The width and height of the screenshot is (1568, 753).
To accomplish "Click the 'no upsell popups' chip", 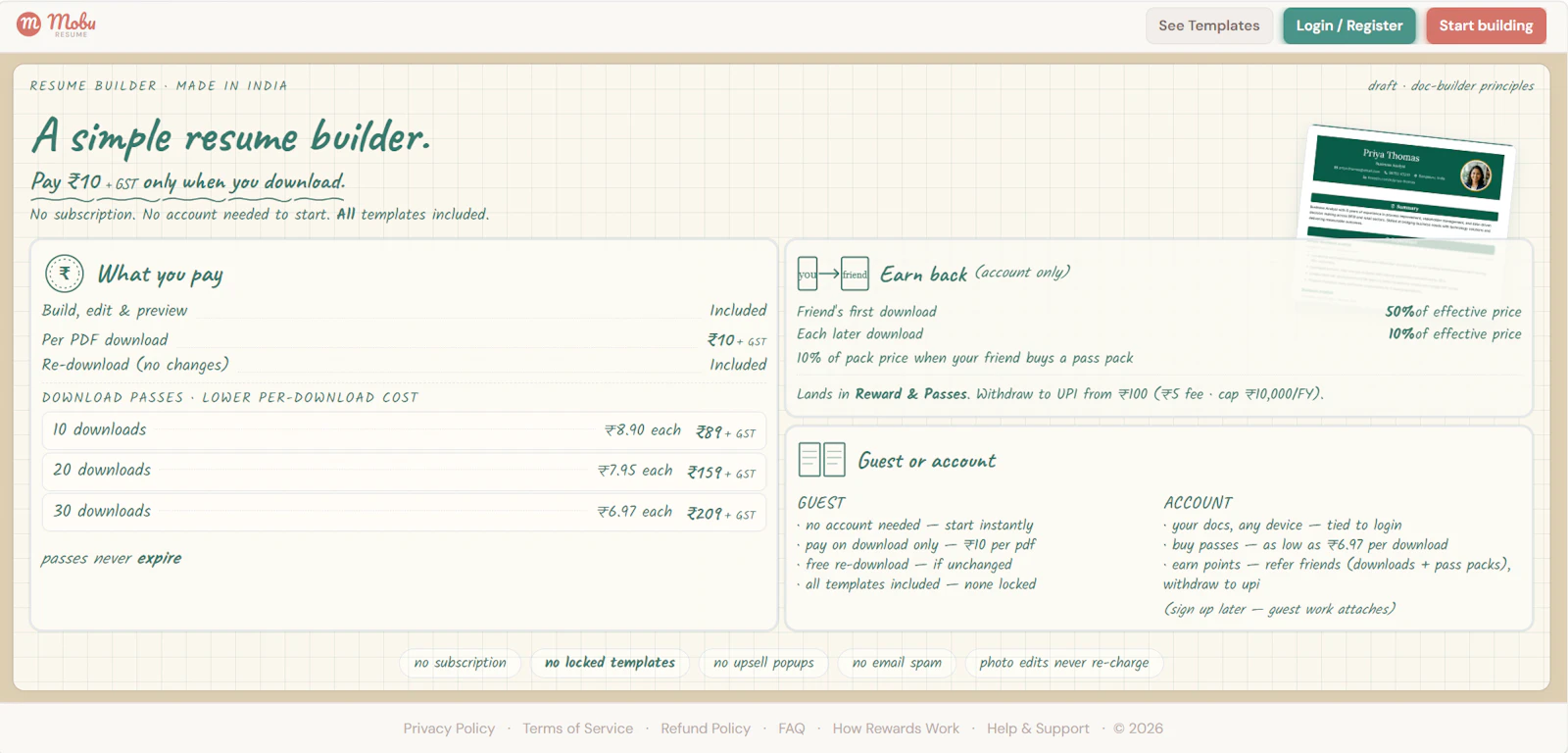I will [x=763, y=663].
